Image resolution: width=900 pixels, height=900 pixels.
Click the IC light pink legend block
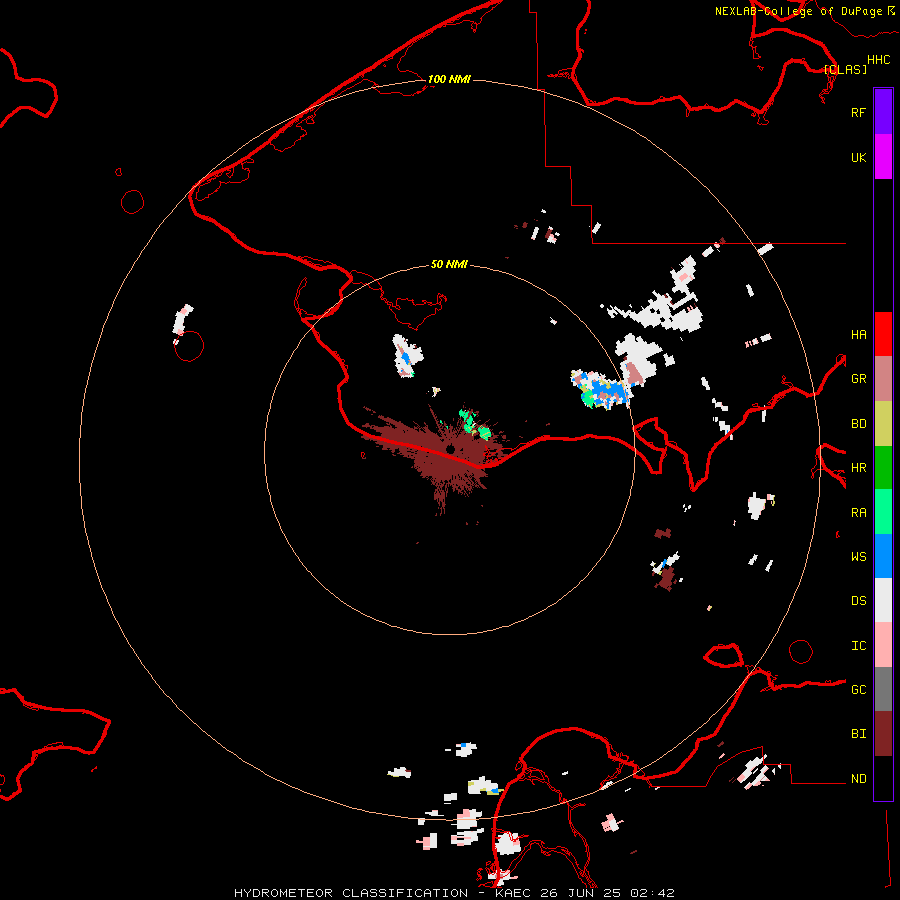[x=883, y=645]
